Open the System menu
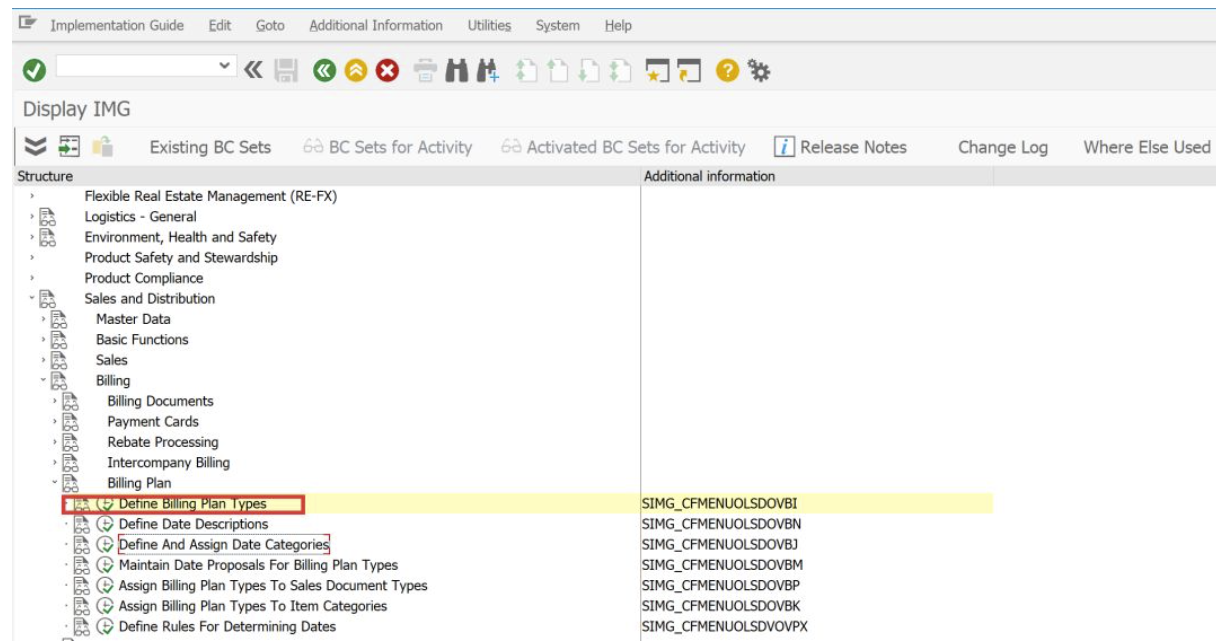 (x=558, y=26)
